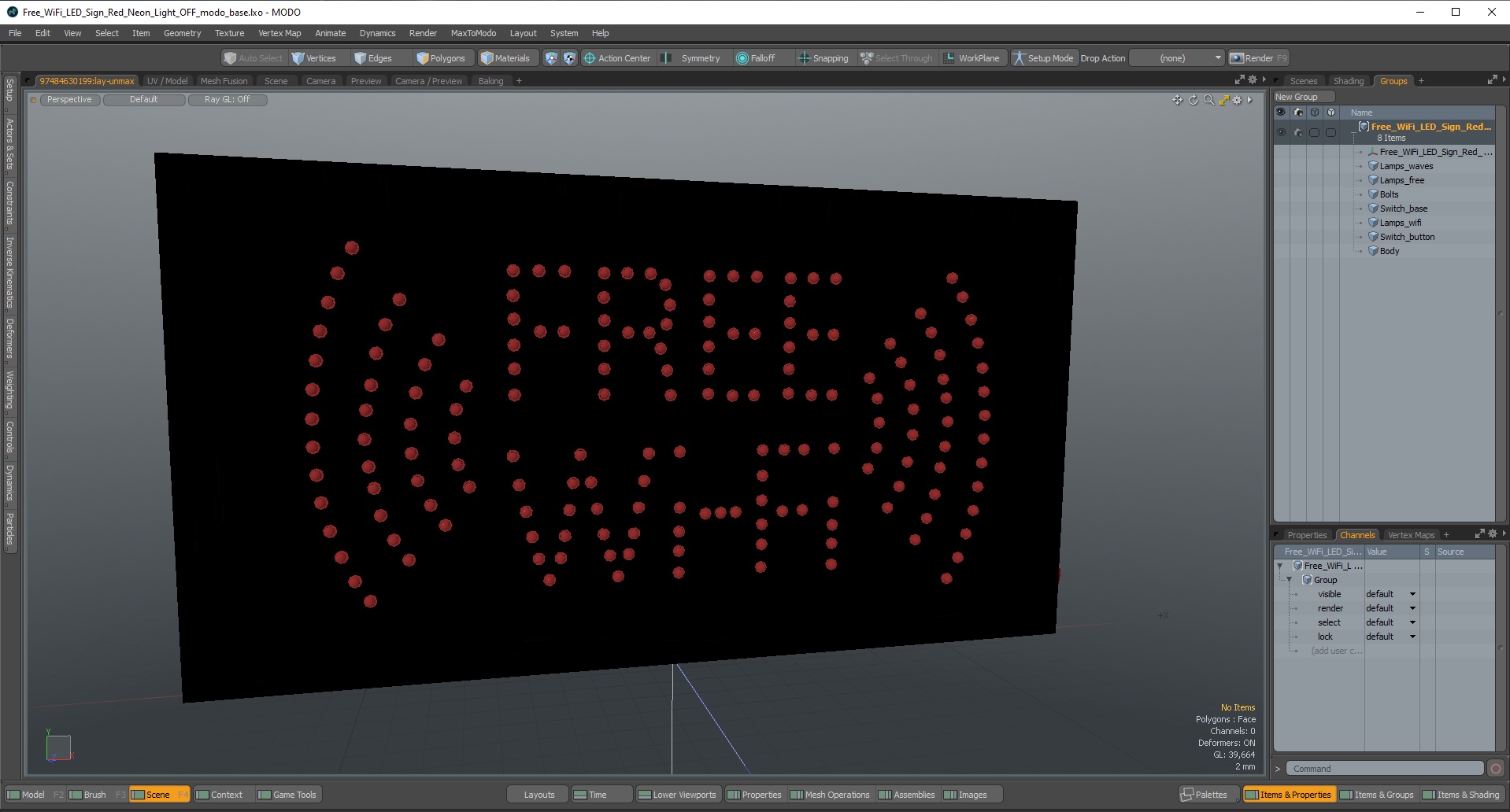The width and height of the screenshot is (1510, 812).
Task: Select the Switch_button item
Action: tap(1407, 237)
